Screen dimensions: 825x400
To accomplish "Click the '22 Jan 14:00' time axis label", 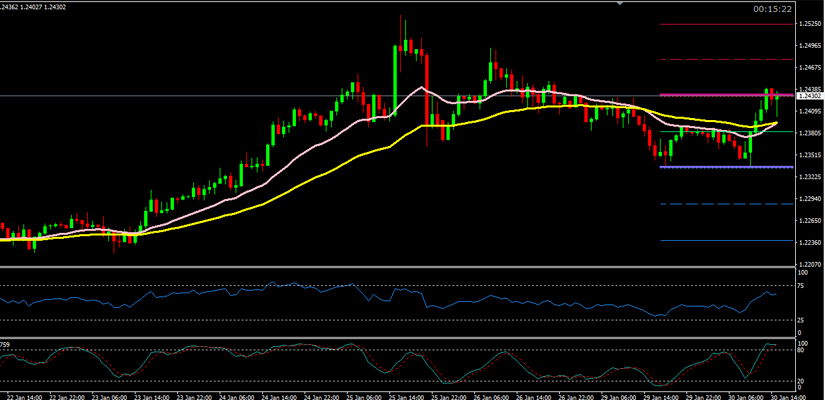I will (22, 394).
